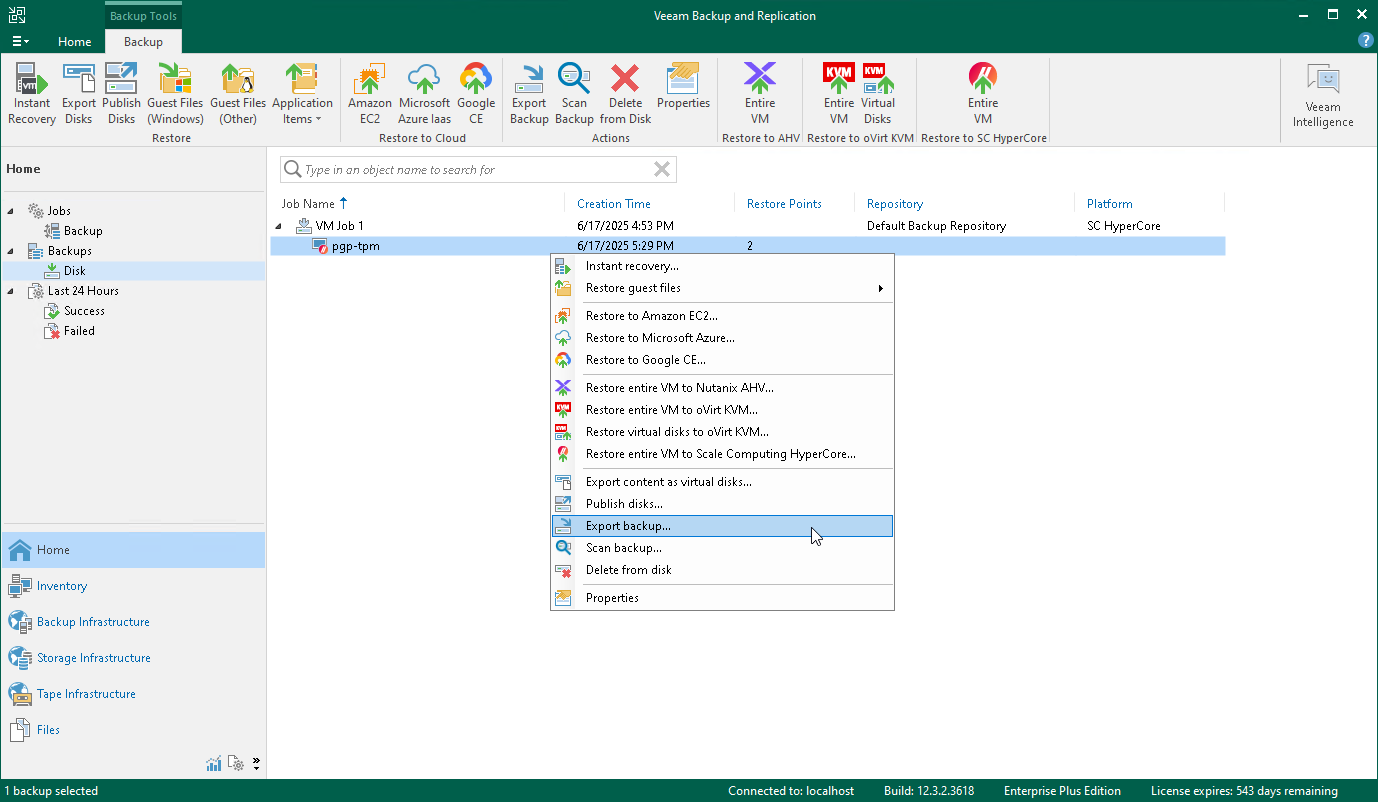Collapse the Jobs tree node
The width and height of the screenshot is (1378, 802).
tap(11, 211)
